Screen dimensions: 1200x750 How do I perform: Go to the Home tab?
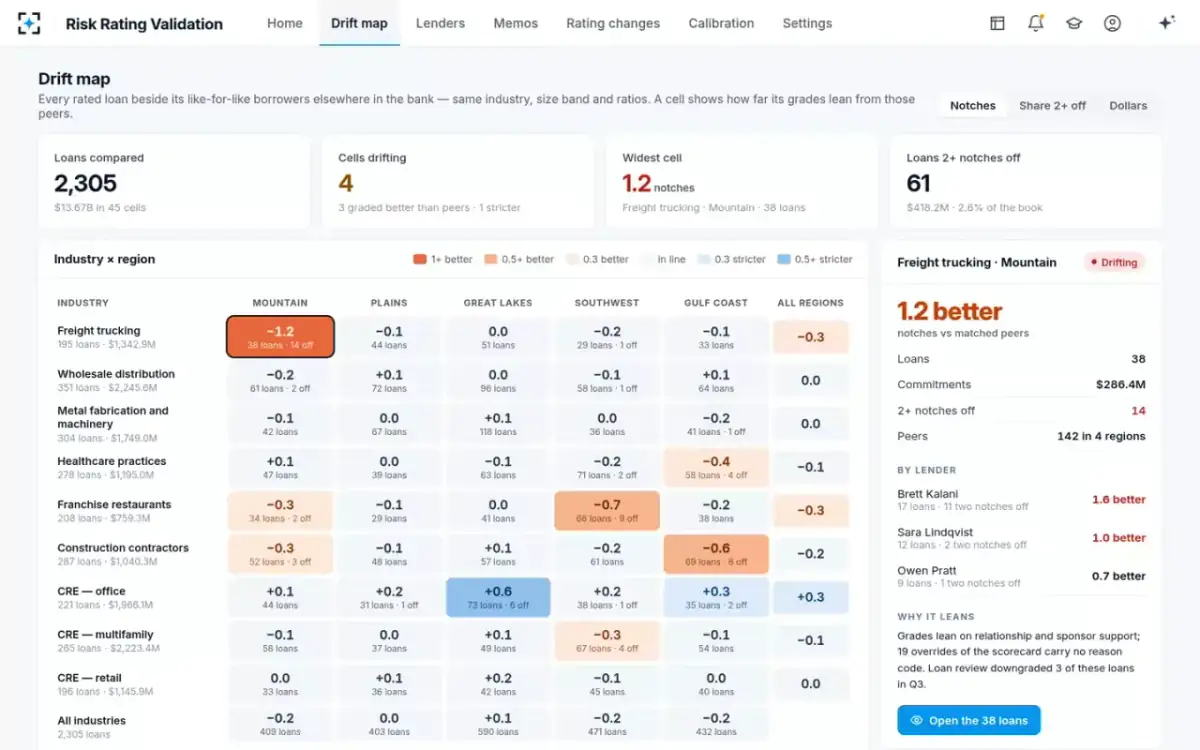click(x=285, y=23)
